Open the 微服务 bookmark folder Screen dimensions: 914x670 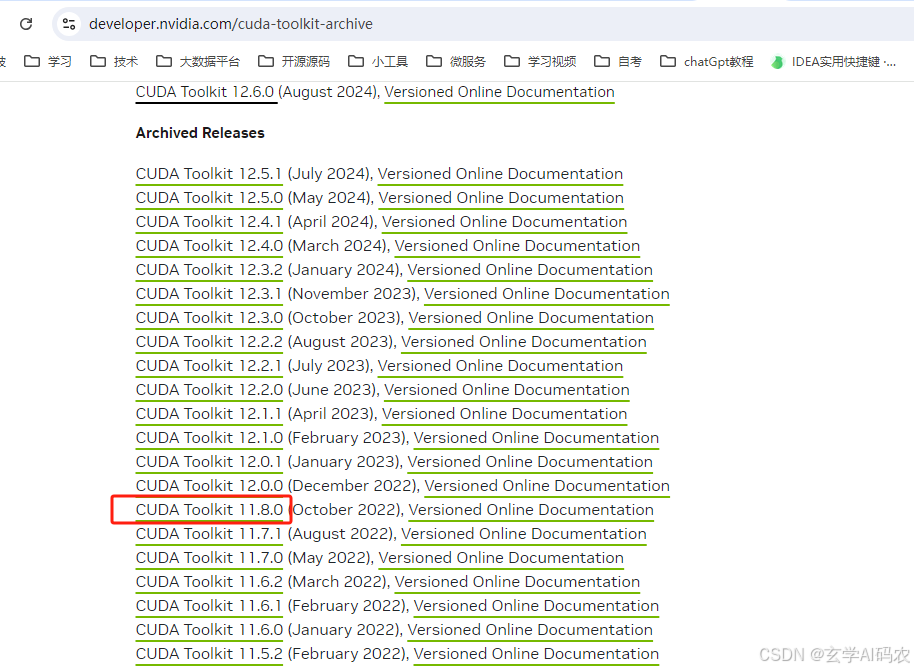tap(456, 61)
